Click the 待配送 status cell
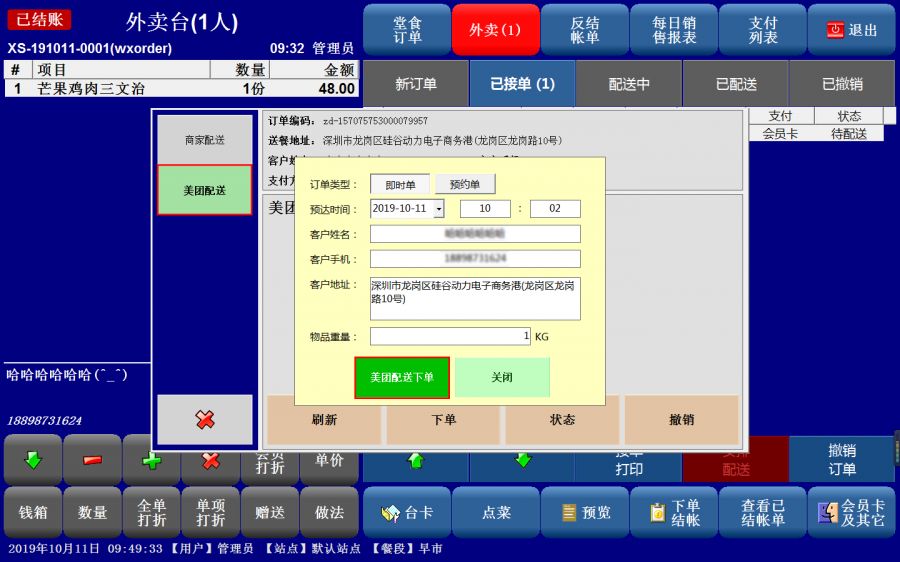 tap(849, 134)
